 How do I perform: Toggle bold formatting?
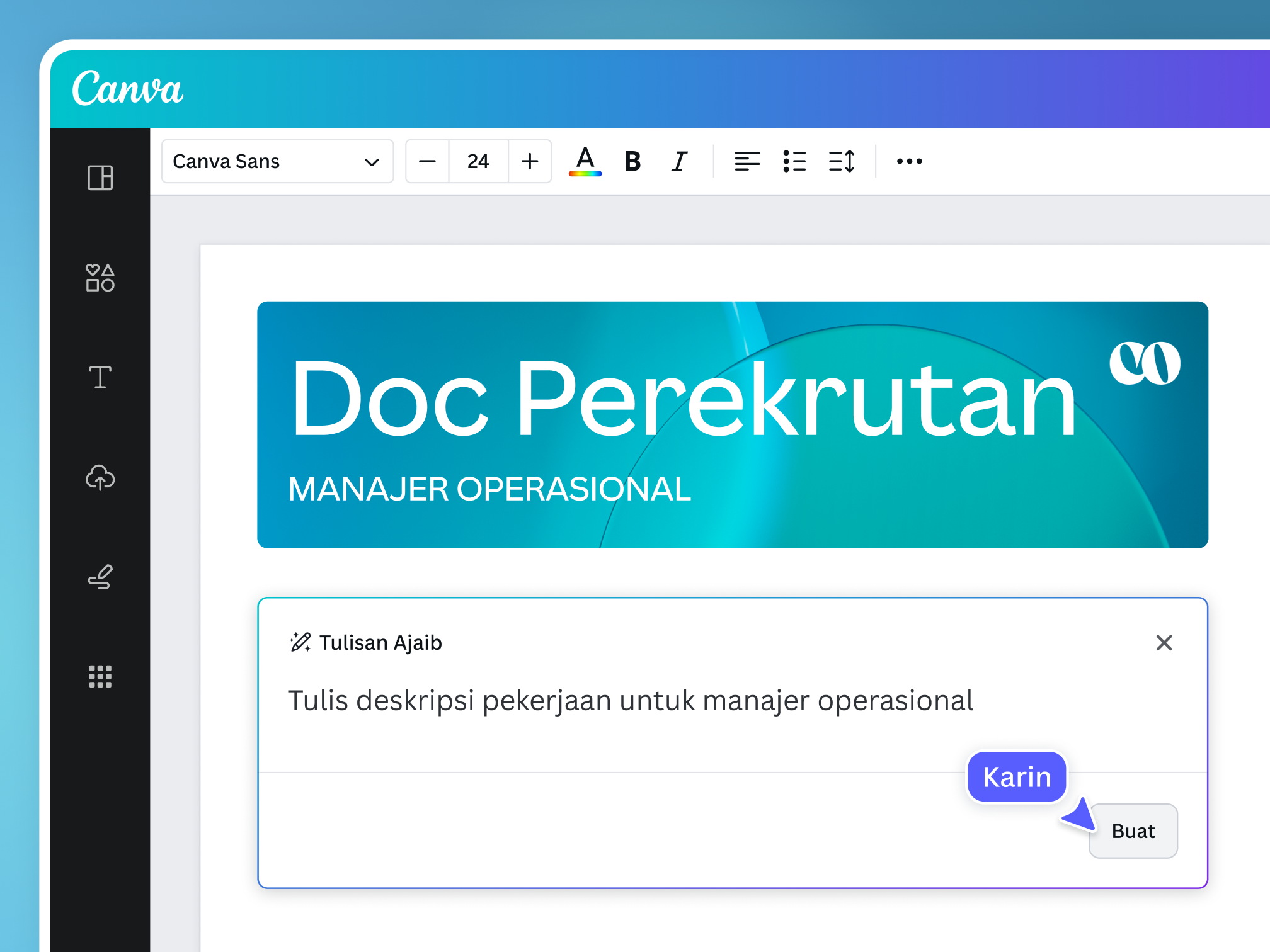632,161
